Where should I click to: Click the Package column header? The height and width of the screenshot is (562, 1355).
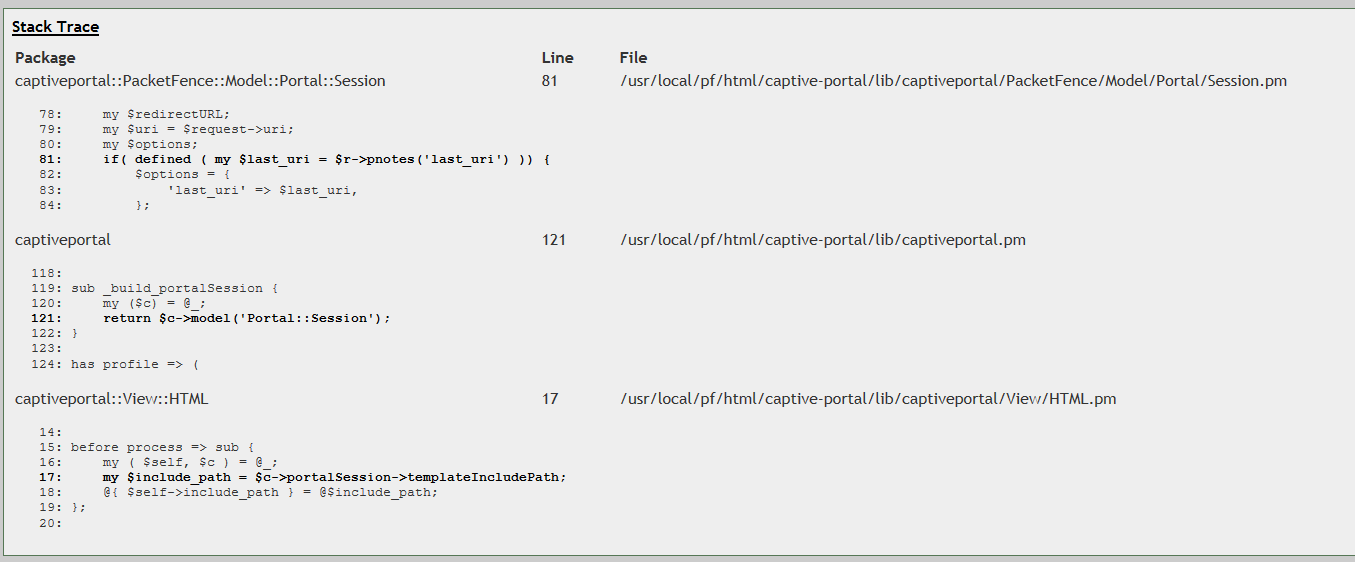(x=45, y=58)
